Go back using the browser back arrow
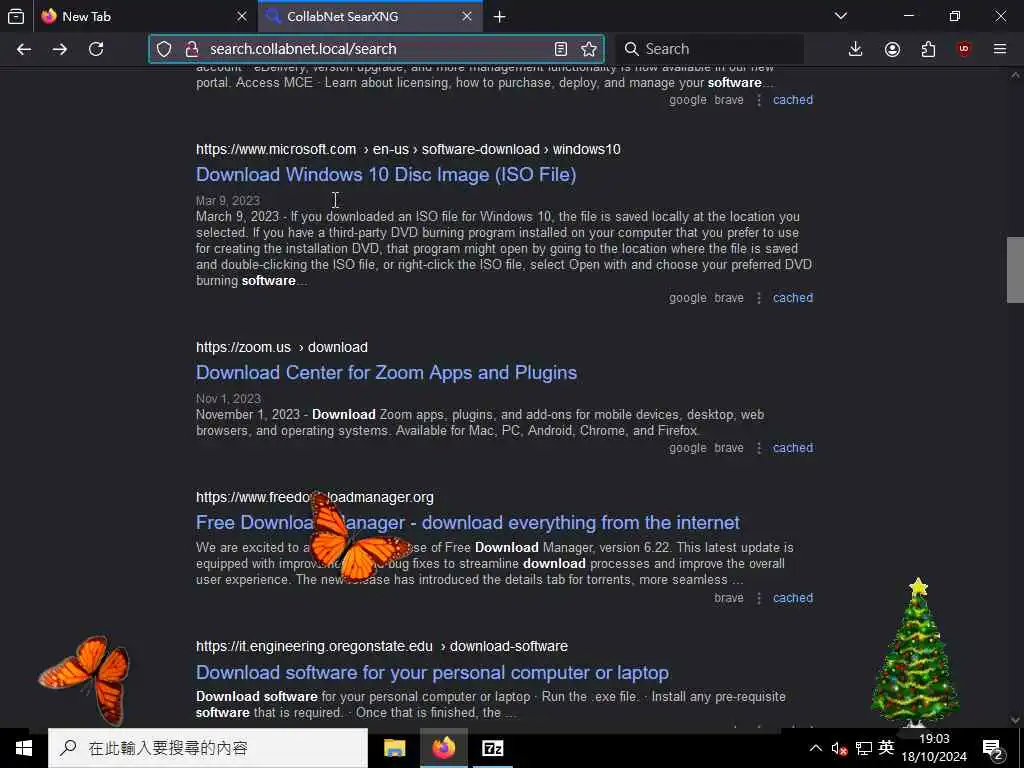The width and height of the screenshot is (1024, 768). tap(24, 49)
